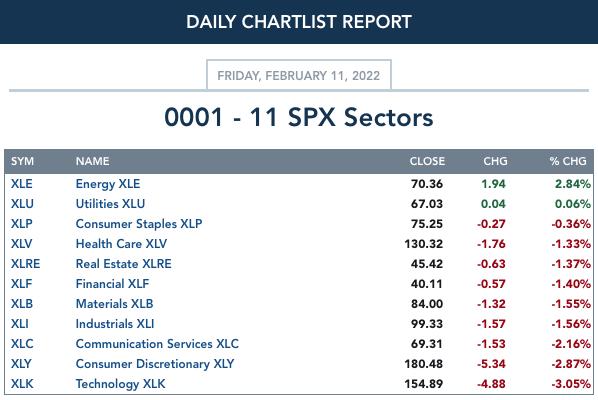The width and height of the screenshot is (598, 400).
Task: Click the XLB symbol link
Action: coord(22,304)
